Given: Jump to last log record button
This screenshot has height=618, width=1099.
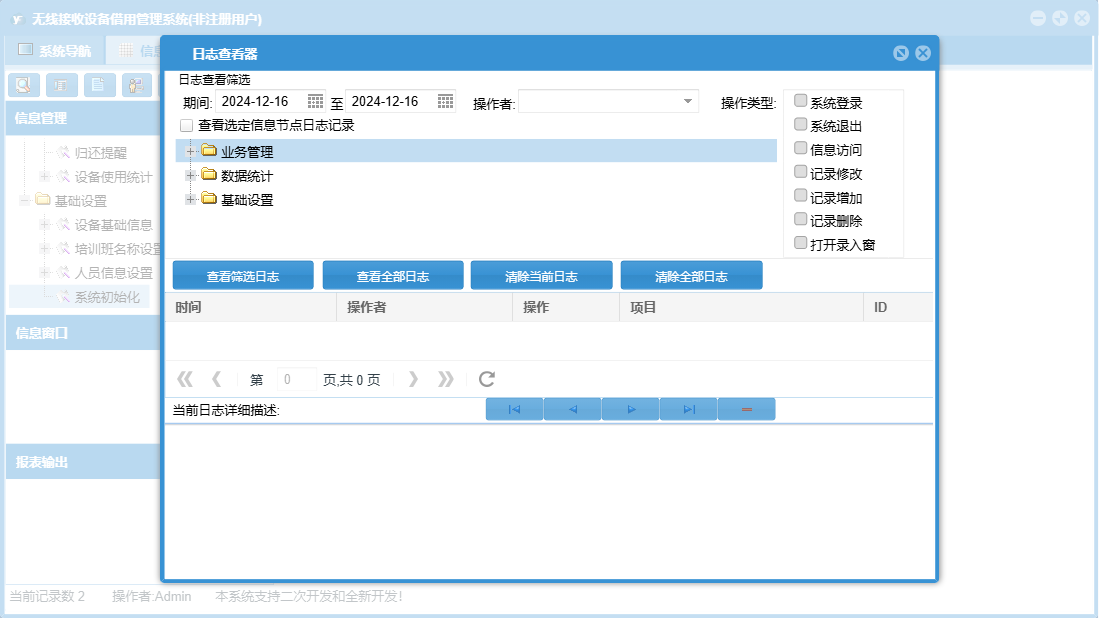Looking at the screenshot, I should (x=688, y=409).
